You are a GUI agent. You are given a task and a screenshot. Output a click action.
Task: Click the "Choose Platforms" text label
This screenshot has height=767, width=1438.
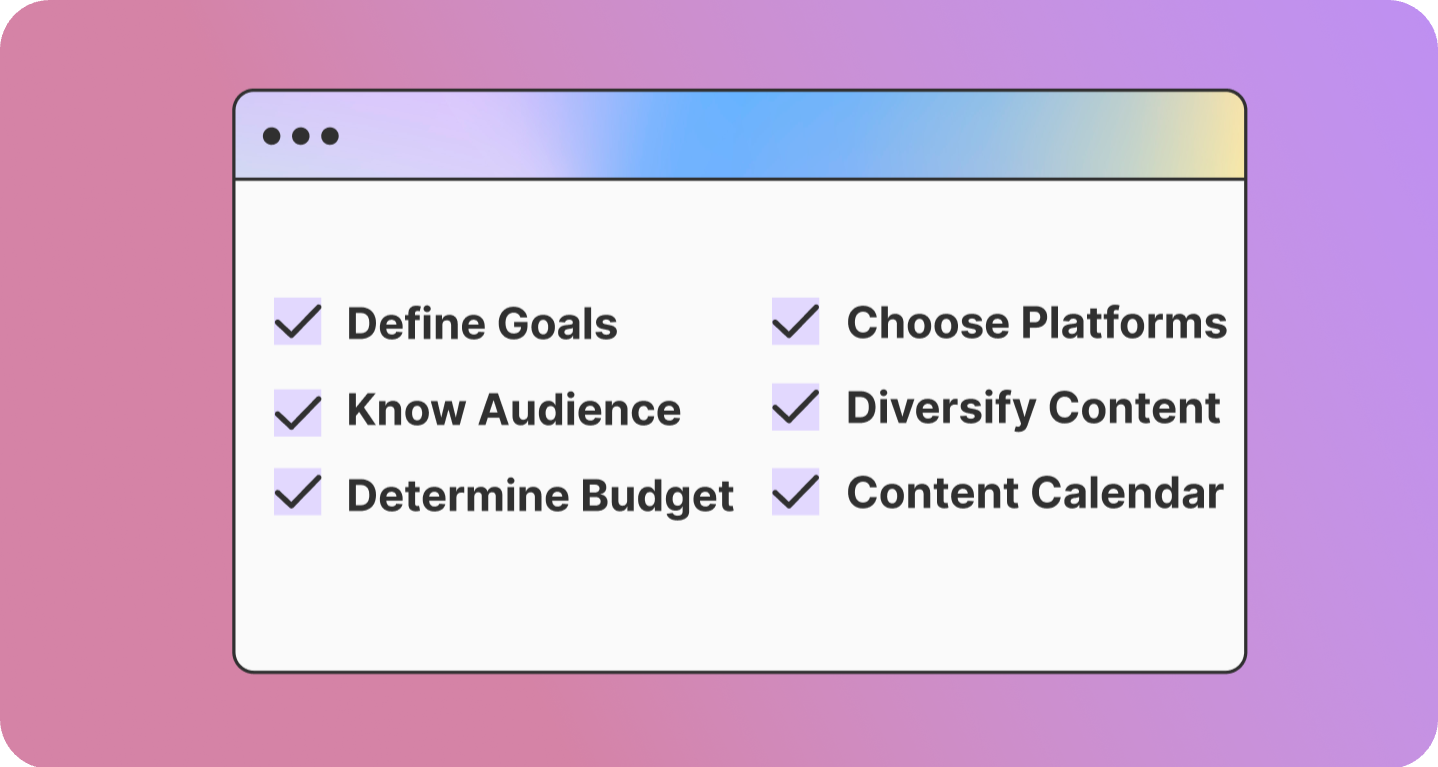pyautogui.click(x=1036, y=323)
